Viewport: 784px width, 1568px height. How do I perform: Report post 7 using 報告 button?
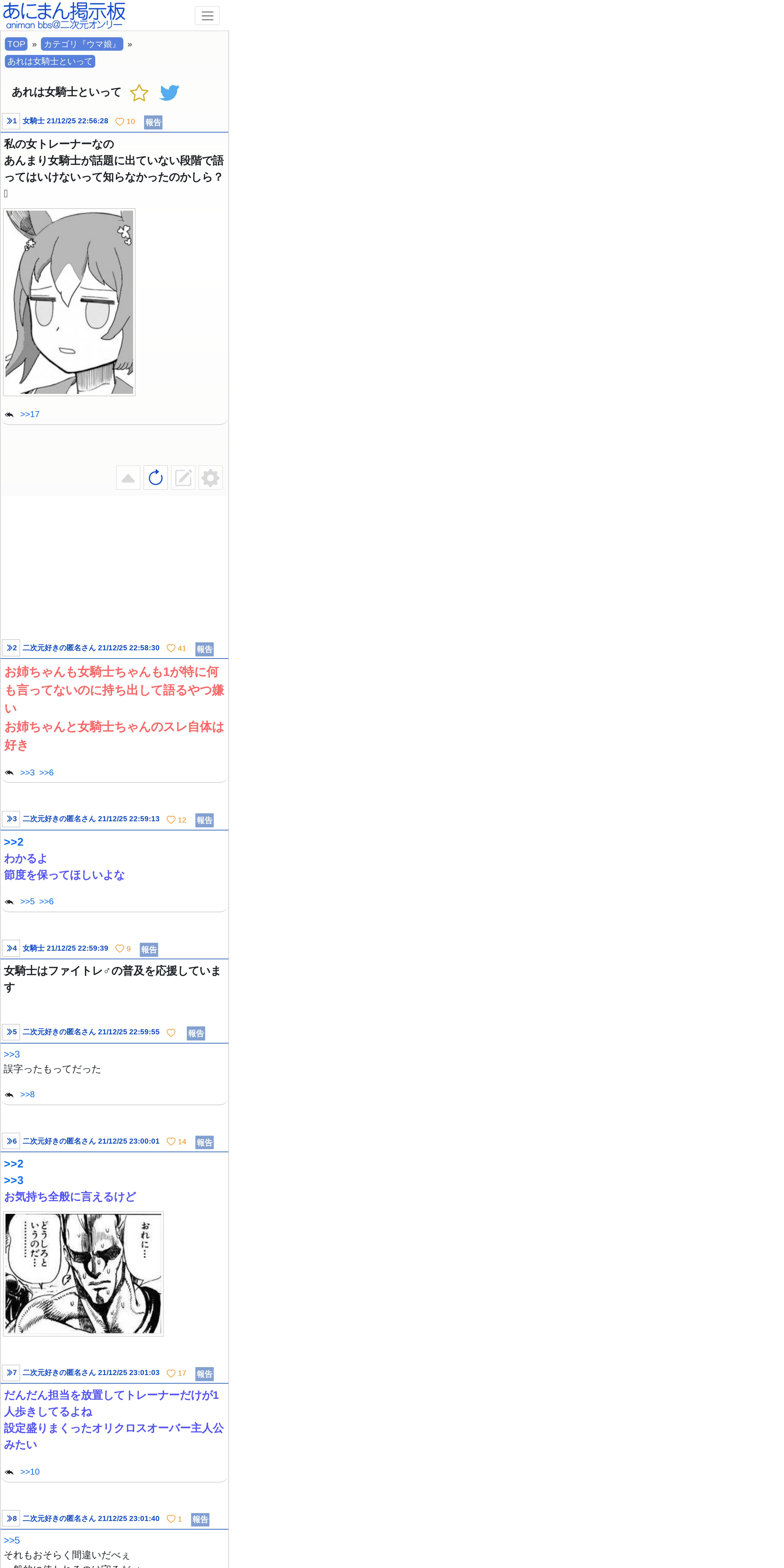[x=205, y=1374]
